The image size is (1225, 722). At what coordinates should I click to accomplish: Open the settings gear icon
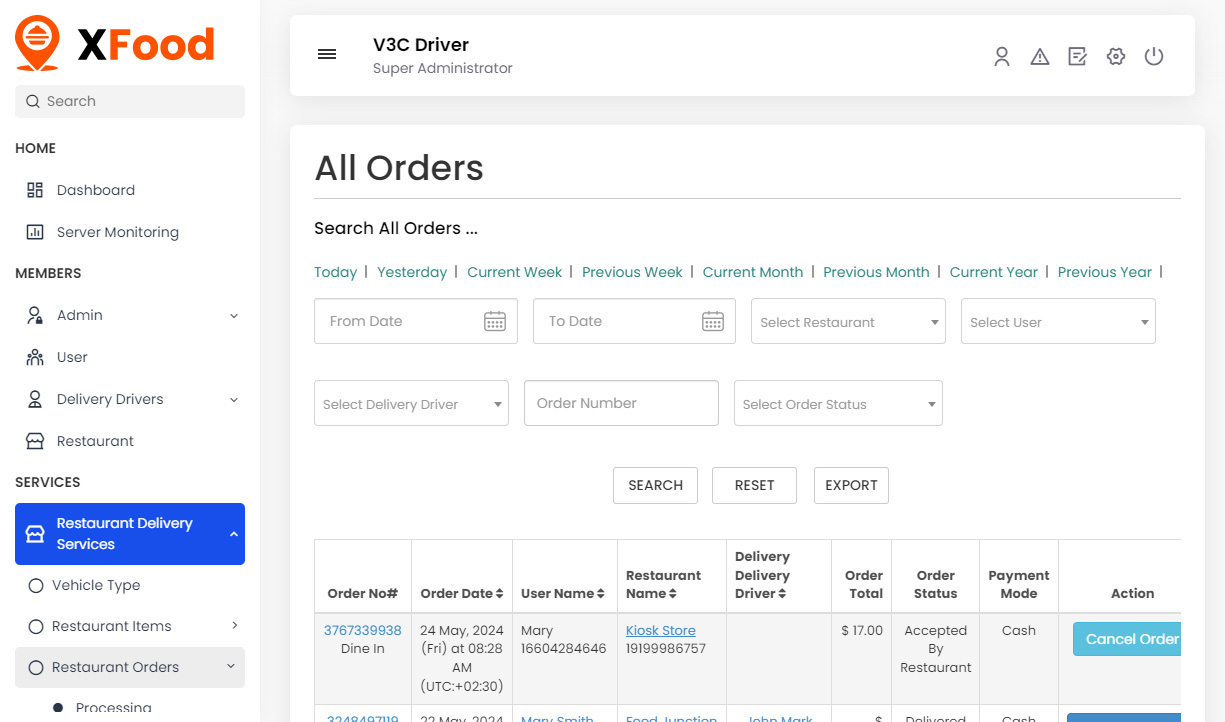click(1115, 56)
